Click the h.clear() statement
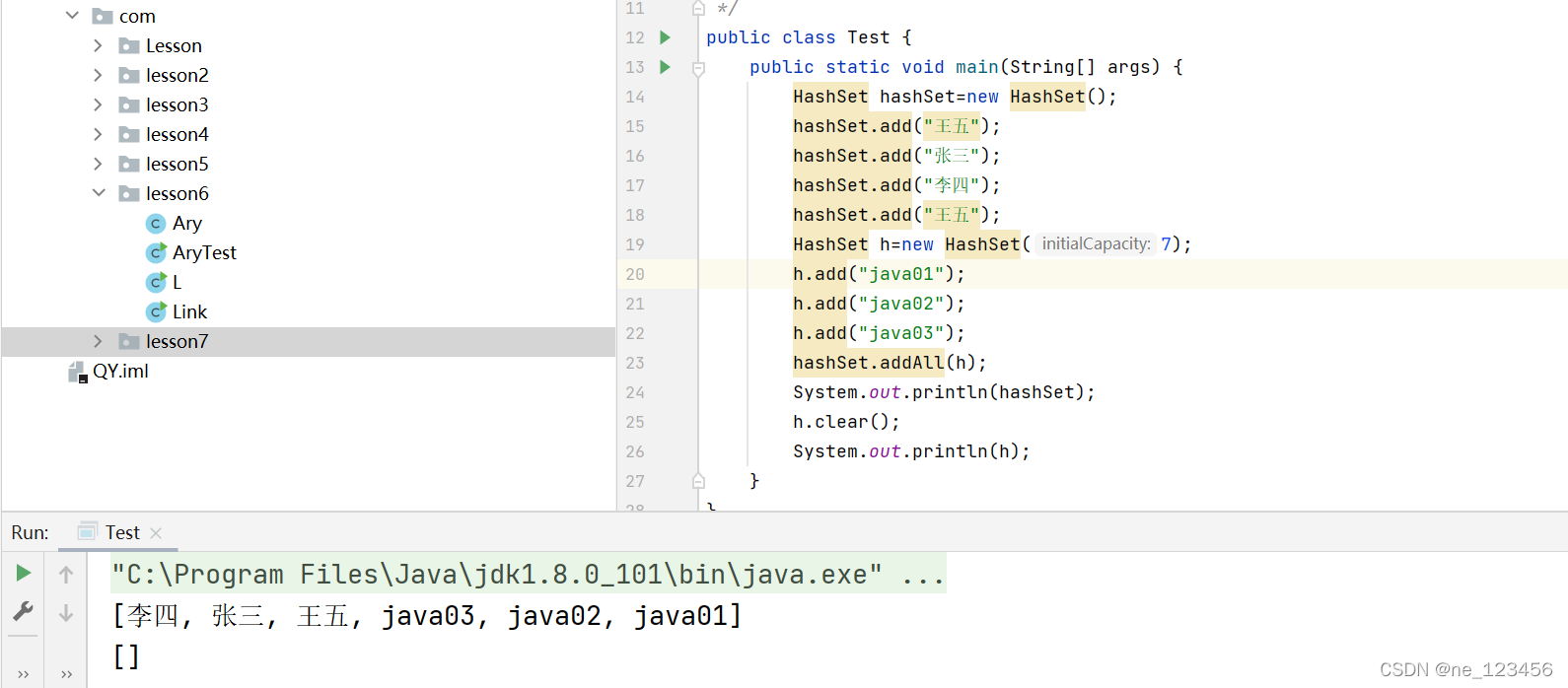This screenshot has height=688, width=1568. coord(846,422)
